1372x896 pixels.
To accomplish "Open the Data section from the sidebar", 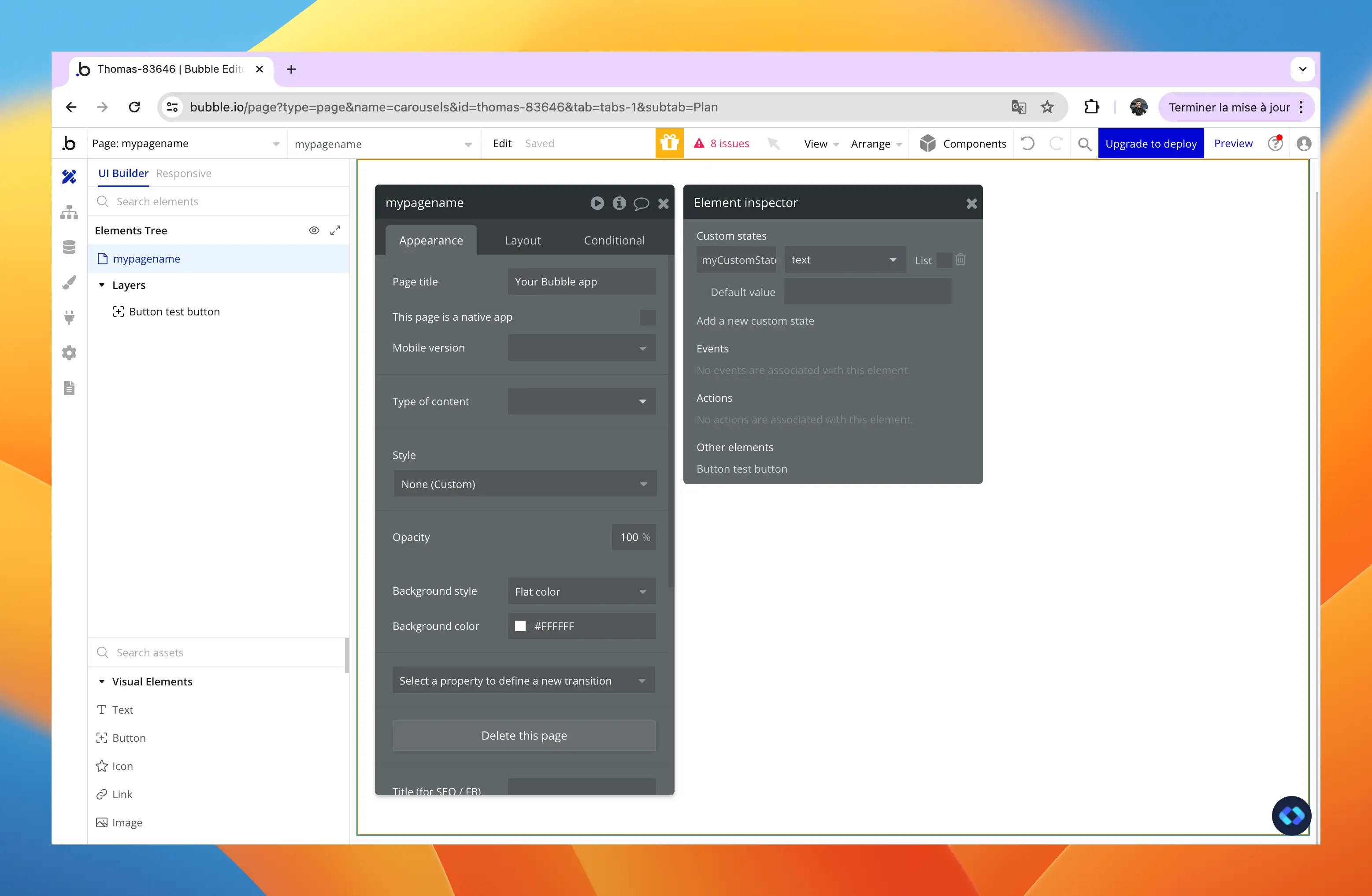I will coord(69,247).
